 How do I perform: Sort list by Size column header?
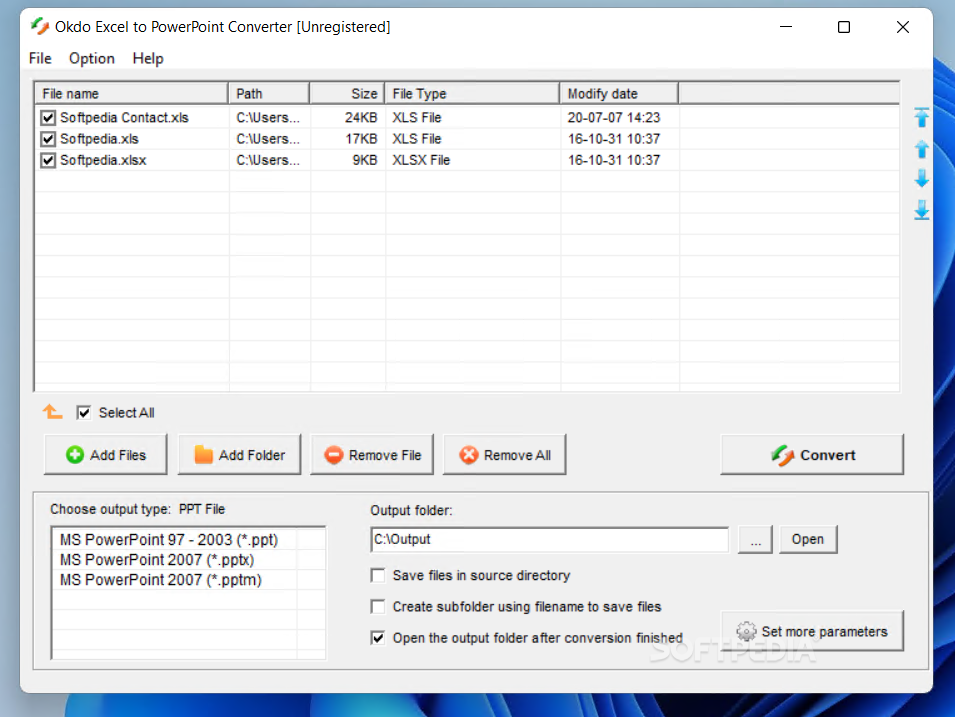click(347, 93)
